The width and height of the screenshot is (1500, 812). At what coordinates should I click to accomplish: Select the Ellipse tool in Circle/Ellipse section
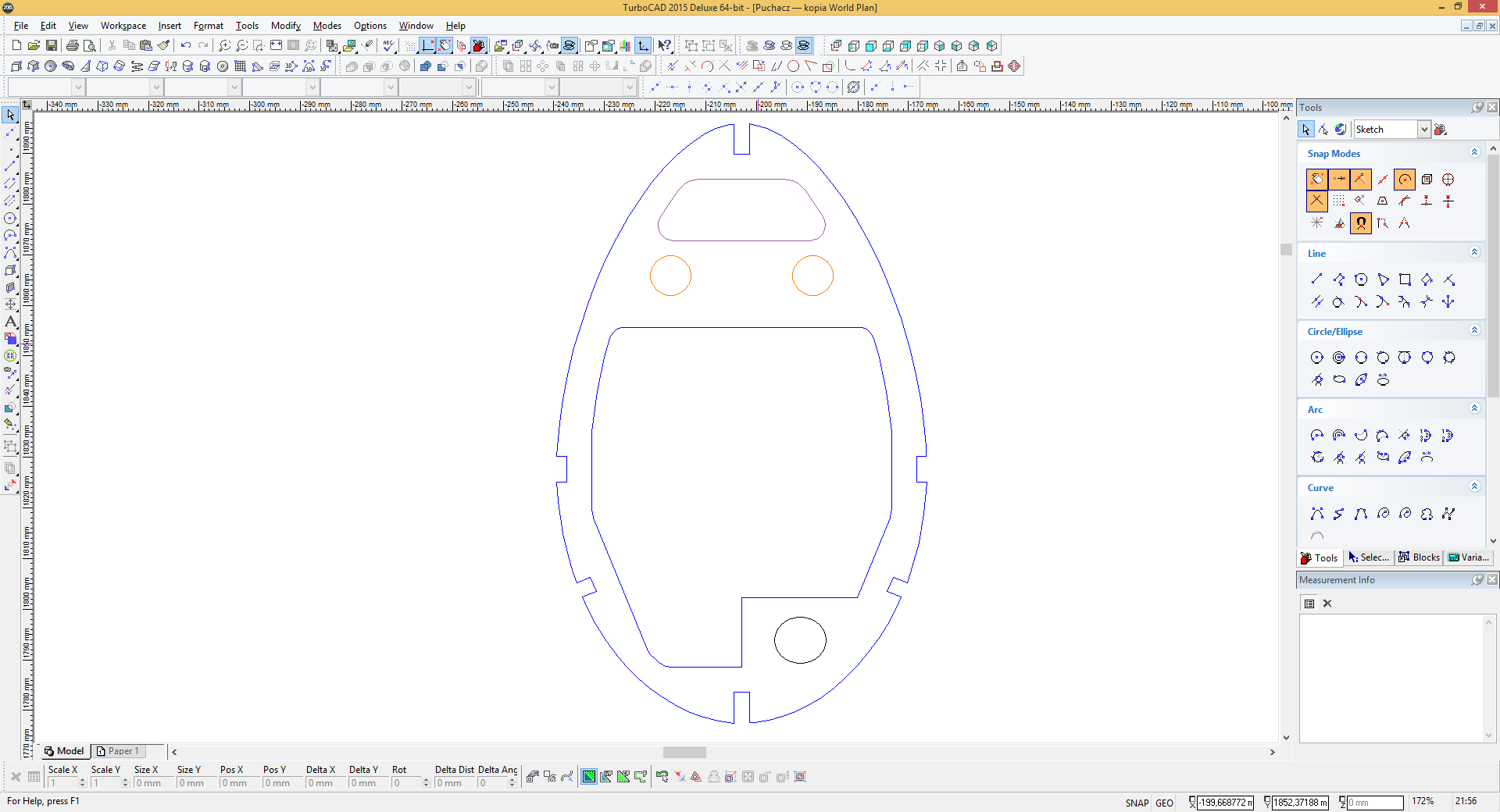[1339, 379]
